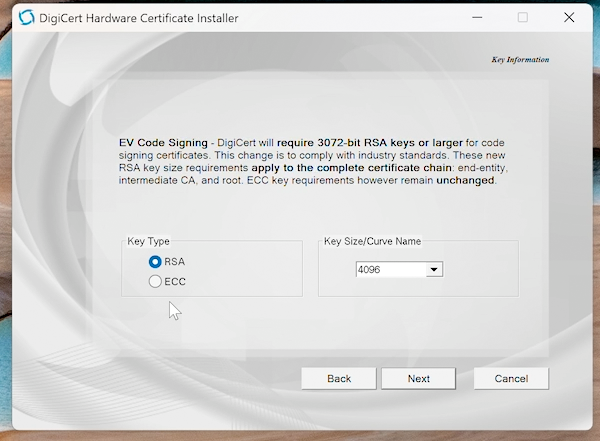Go to previous step with Back
The width and height of the screenshot is (600, 441).
[339, 378]
